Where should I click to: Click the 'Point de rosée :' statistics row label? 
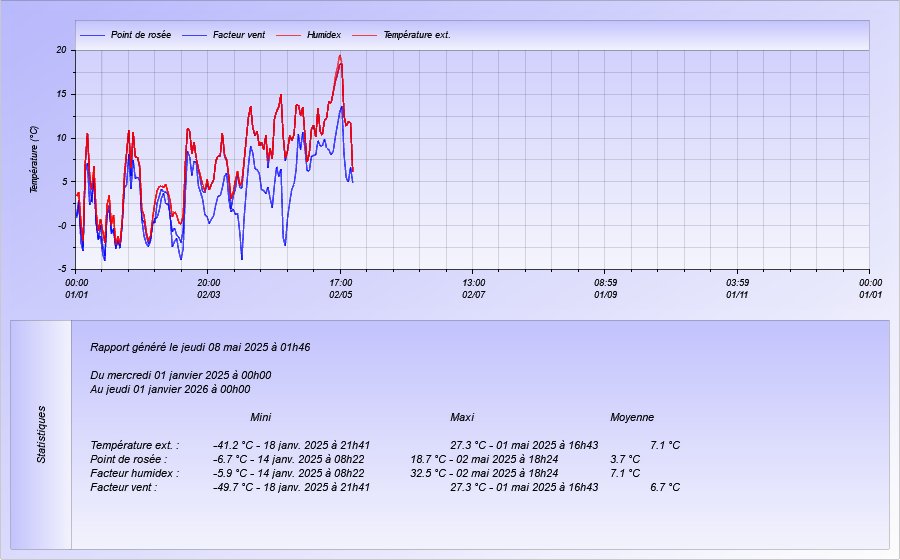(129, 459)
